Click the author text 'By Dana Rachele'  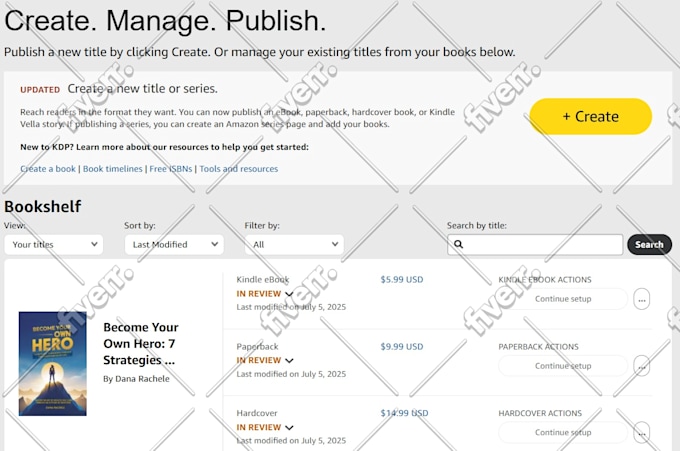tap(136, 379)
